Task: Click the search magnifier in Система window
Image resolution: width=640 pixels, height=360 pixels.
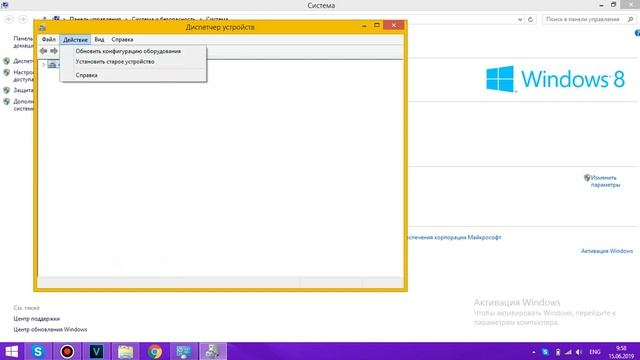Action: [631, 20]
